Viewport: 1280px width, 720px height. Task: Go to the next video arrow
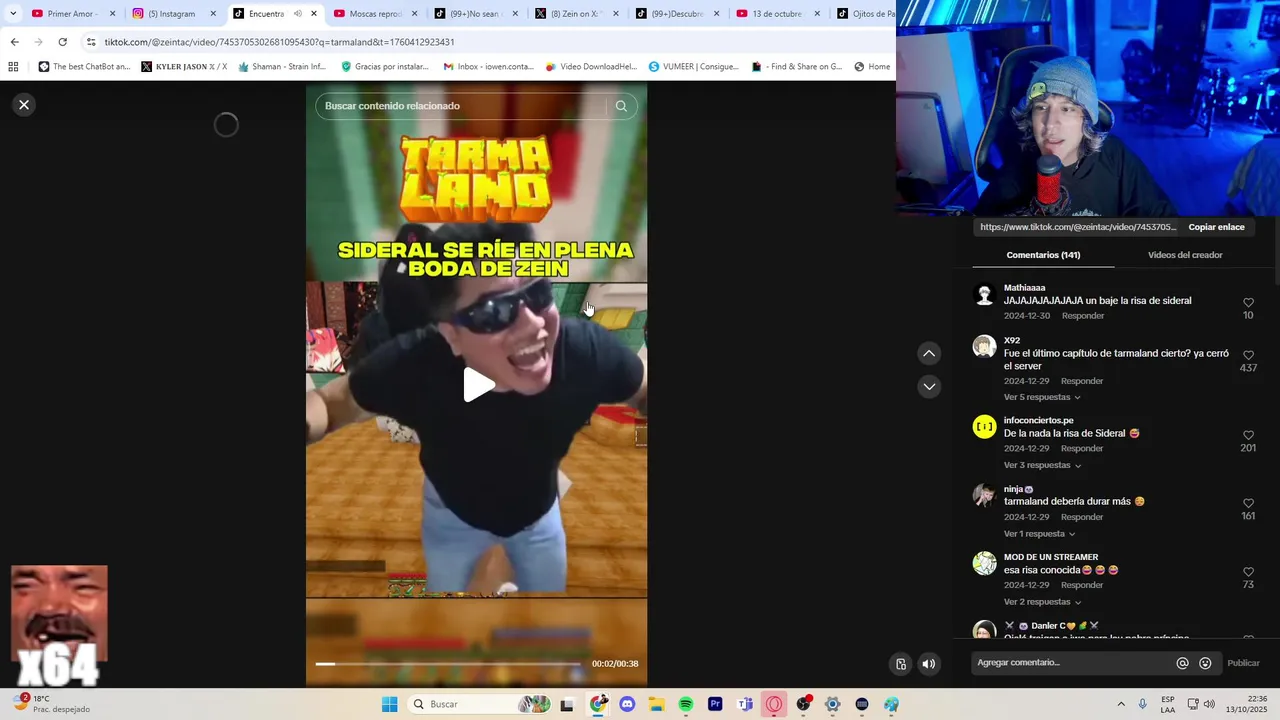929,386
